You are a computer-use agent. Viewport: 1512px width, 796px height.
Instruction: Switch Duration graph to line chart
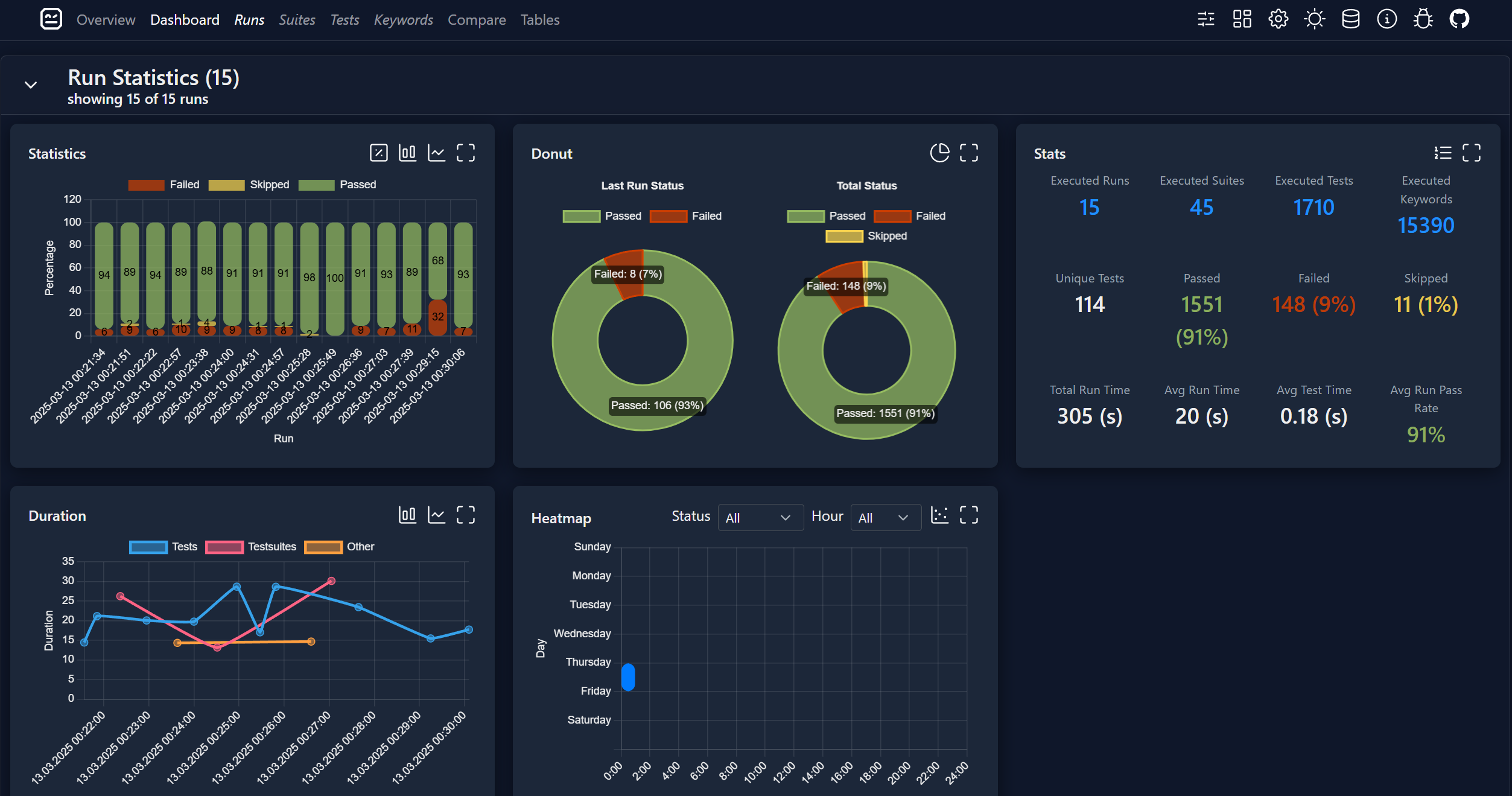(436, 515)
